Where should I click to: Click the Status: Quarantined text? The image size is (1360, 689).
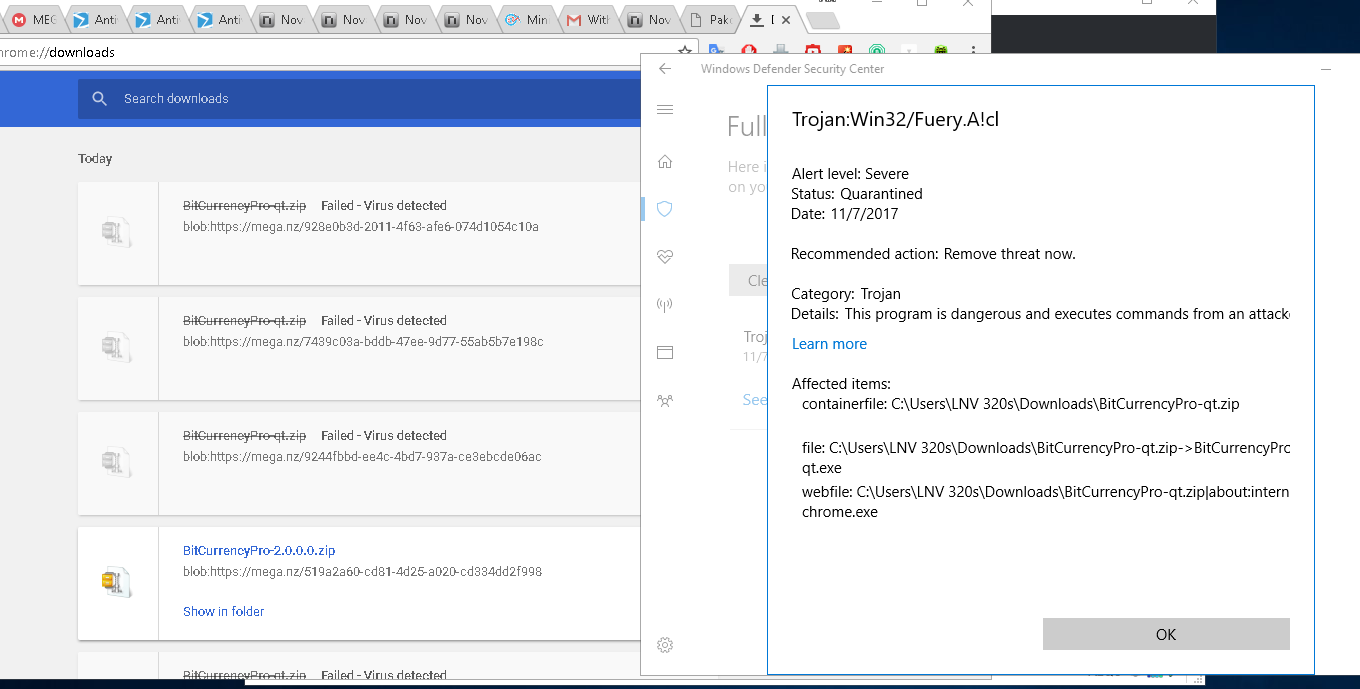[x=857, y=194]
